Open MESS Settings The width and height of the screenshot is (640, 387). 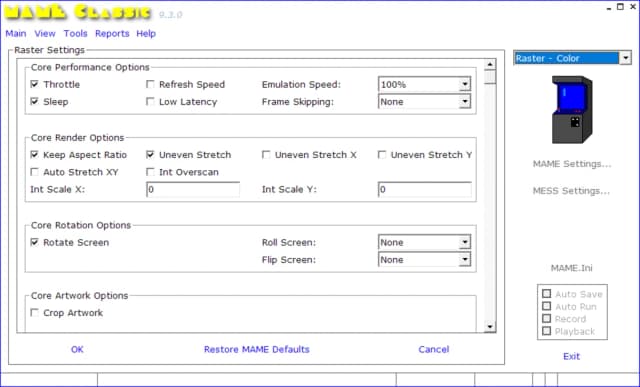(571, 191)
